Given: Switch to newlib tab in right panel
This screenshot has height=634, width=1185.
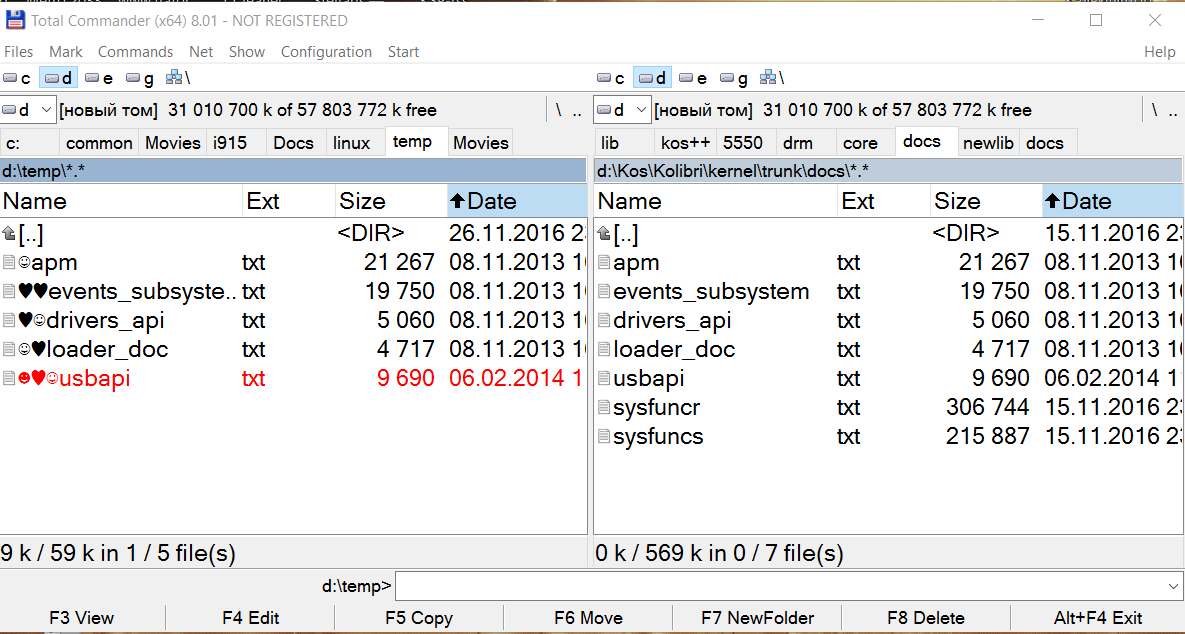Looking at the screenshot, I should (x=988, y=143).
